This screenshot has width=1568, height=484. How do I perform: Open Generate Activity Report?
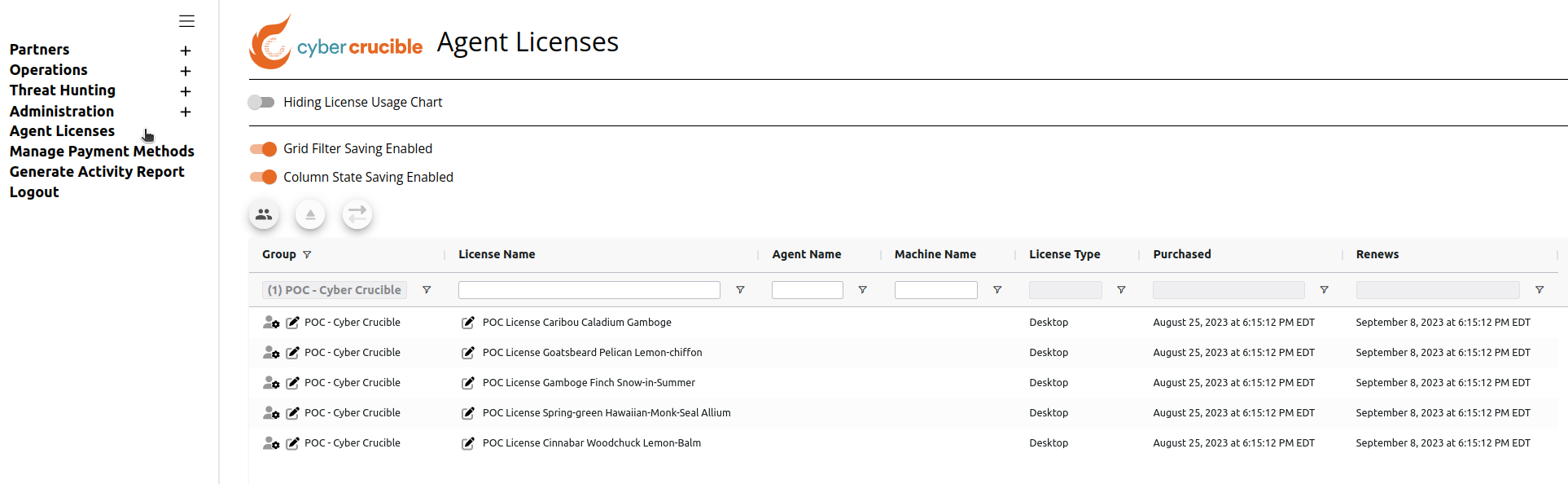97,172
